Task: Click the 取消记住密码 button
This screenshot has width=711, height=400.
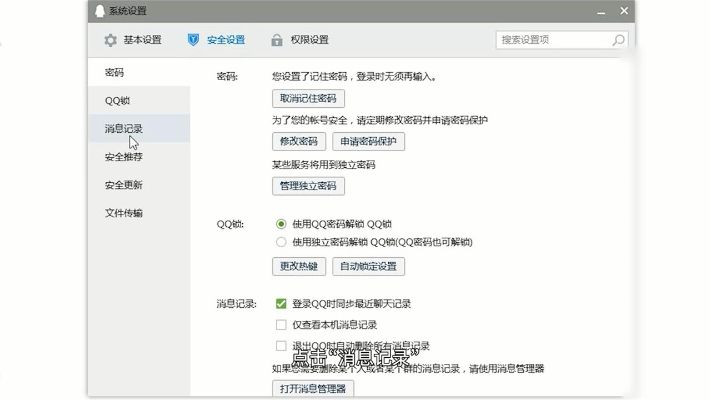Action: (308, 98)
